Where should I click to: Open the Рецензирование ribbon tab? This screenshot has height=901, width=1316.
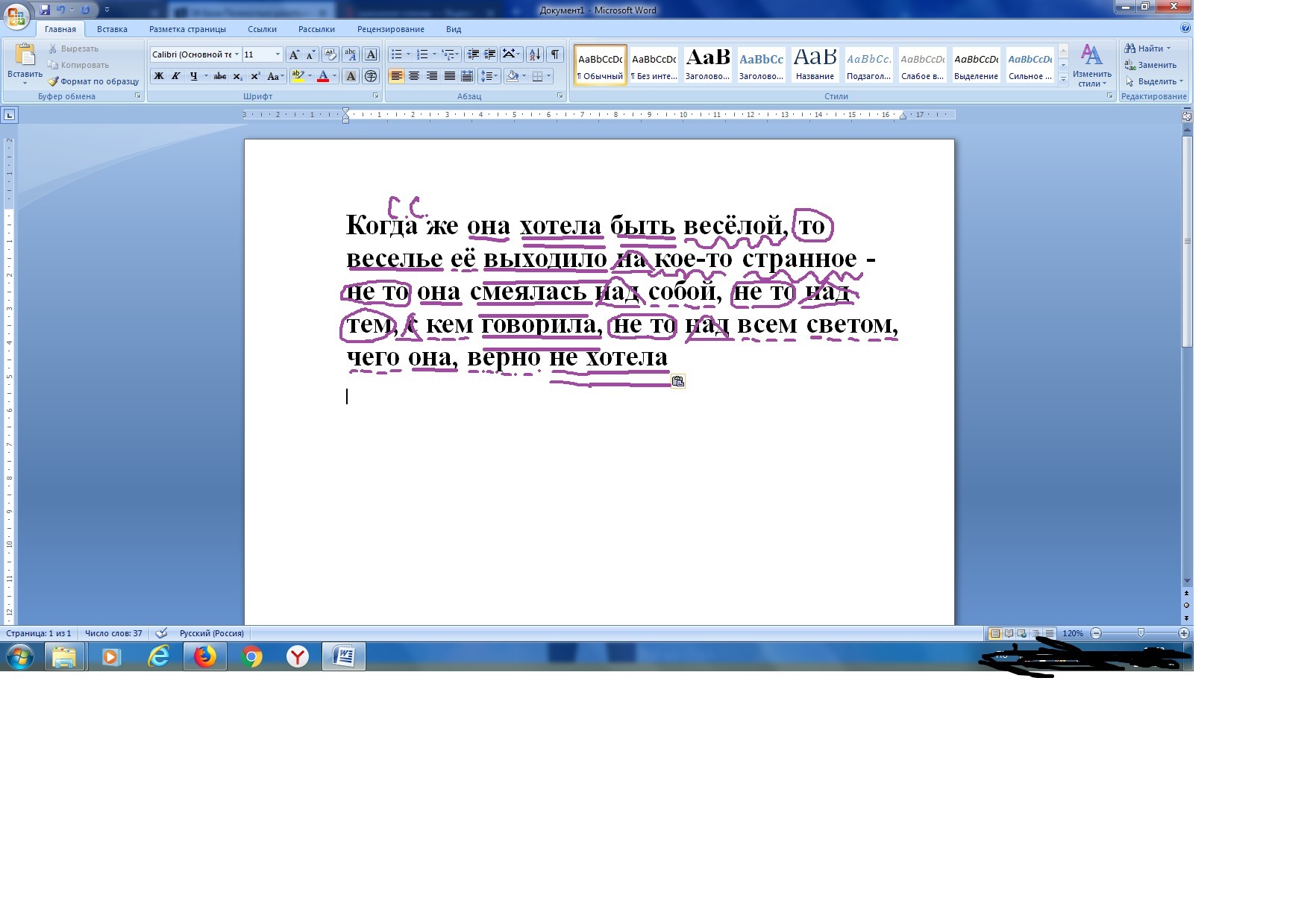point(390,29)
